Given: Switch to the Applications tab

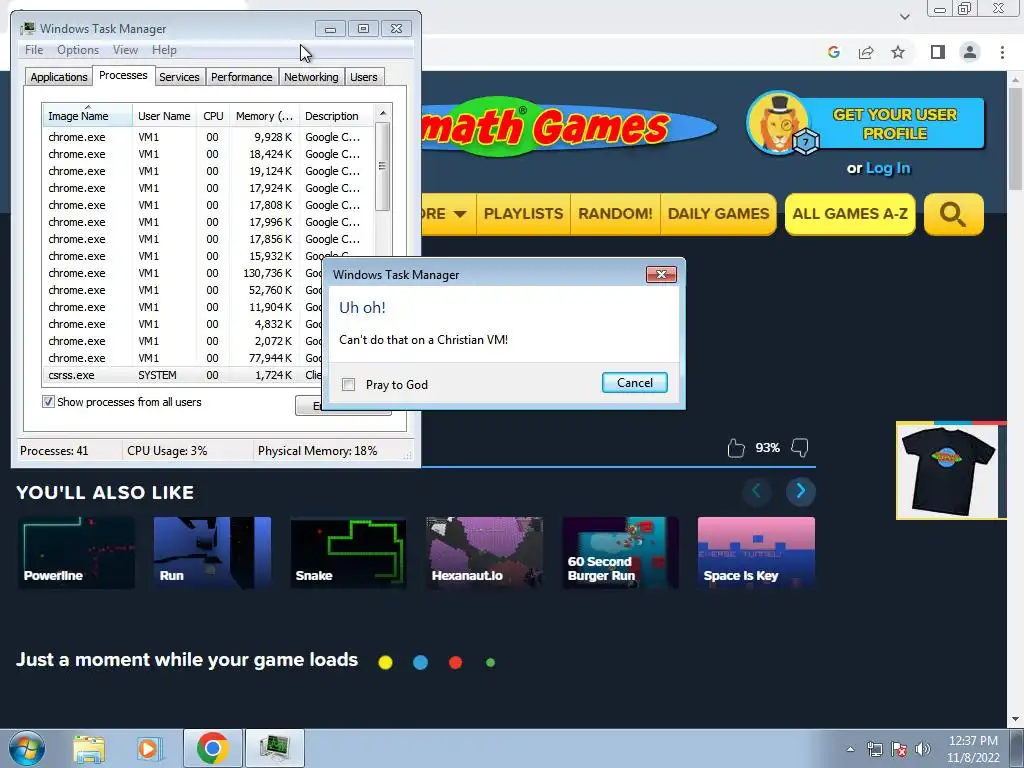Looking at the screenshot, I should tap(59, 77).
